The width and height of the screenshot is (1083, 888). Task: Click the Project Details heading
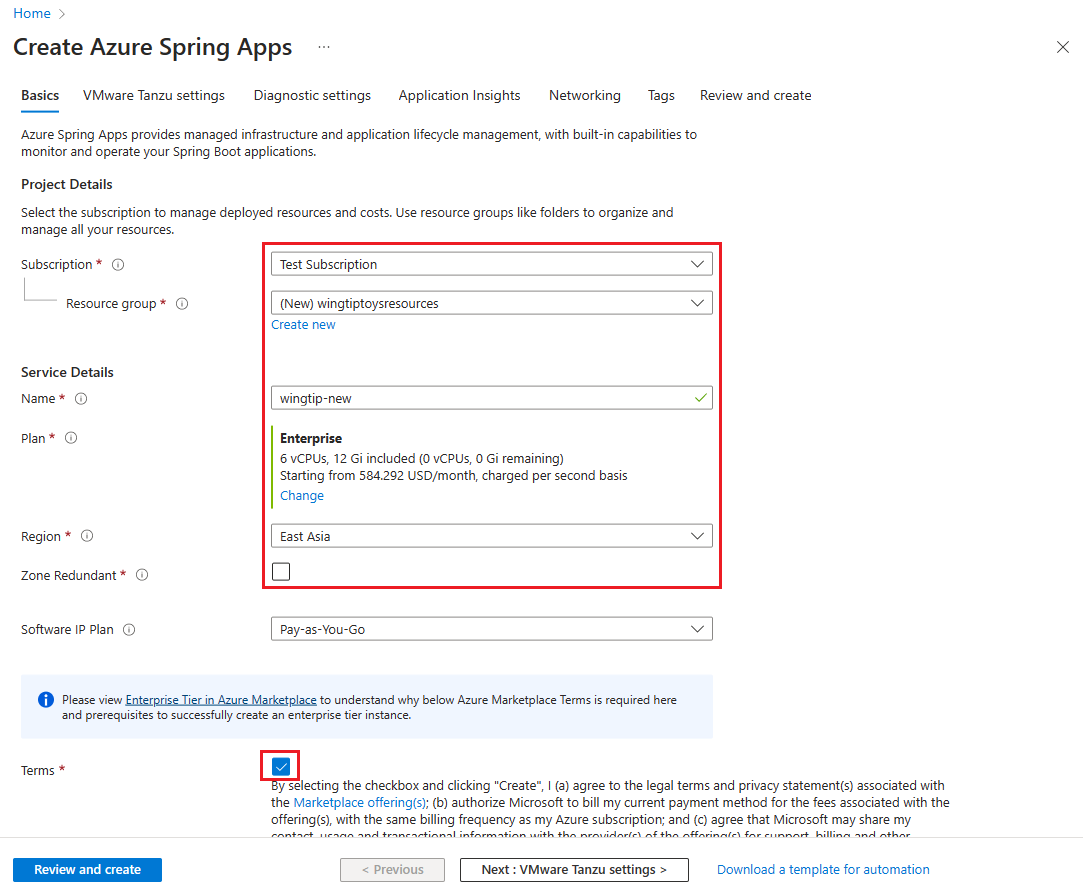click(x=67, y=184)
